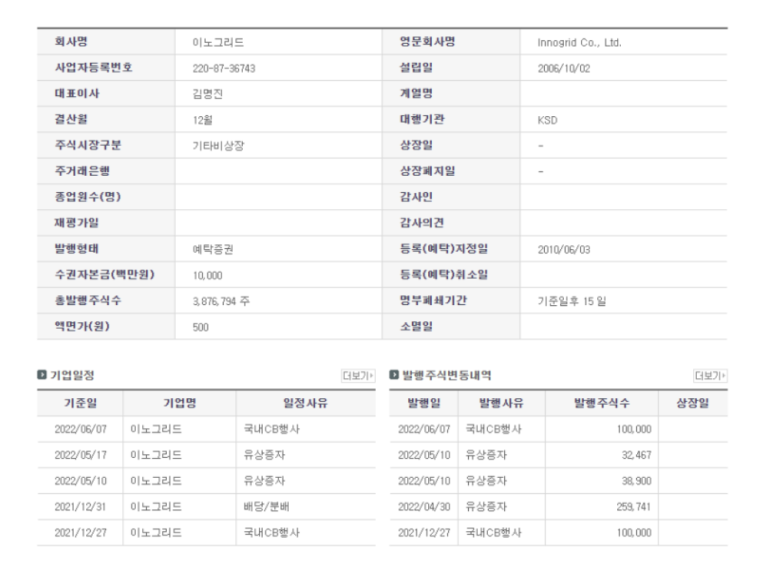Click issuance type value 예탁증권
Image resolution: width=773 pixels, height=584 pixels.
(212, 249)
